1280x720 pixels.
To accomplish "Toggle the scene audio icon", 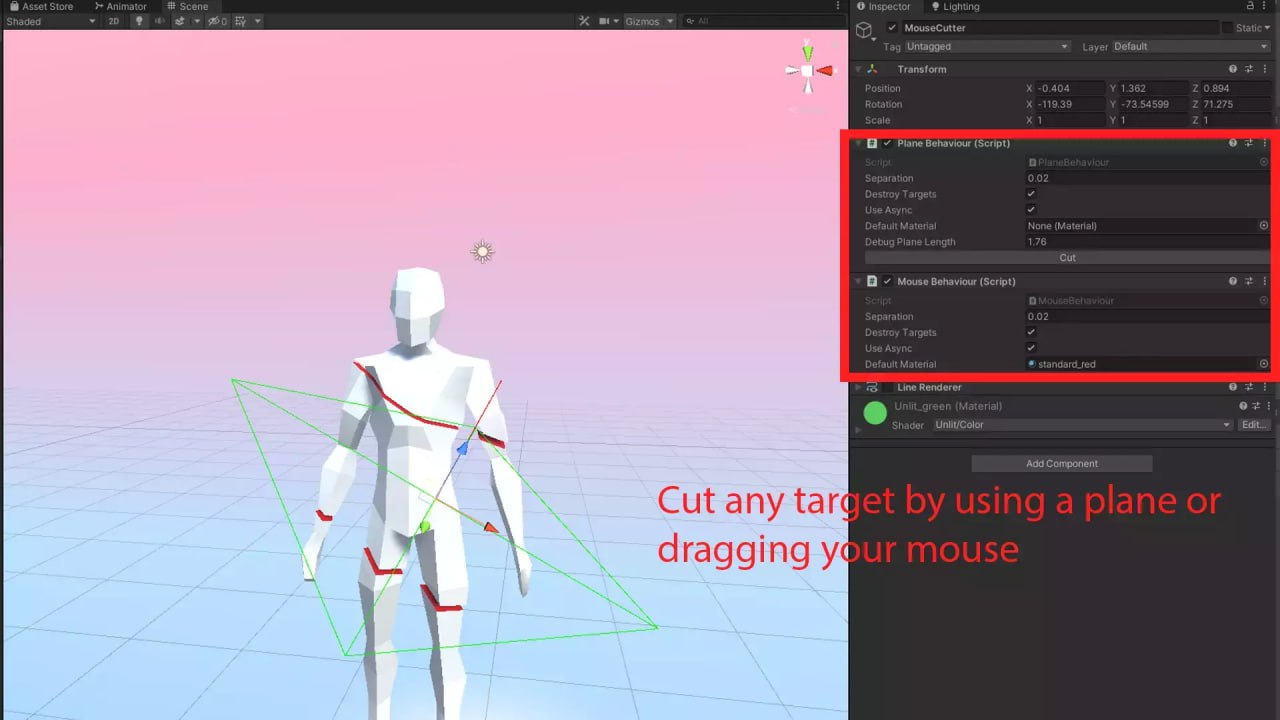I will point(160,21).
